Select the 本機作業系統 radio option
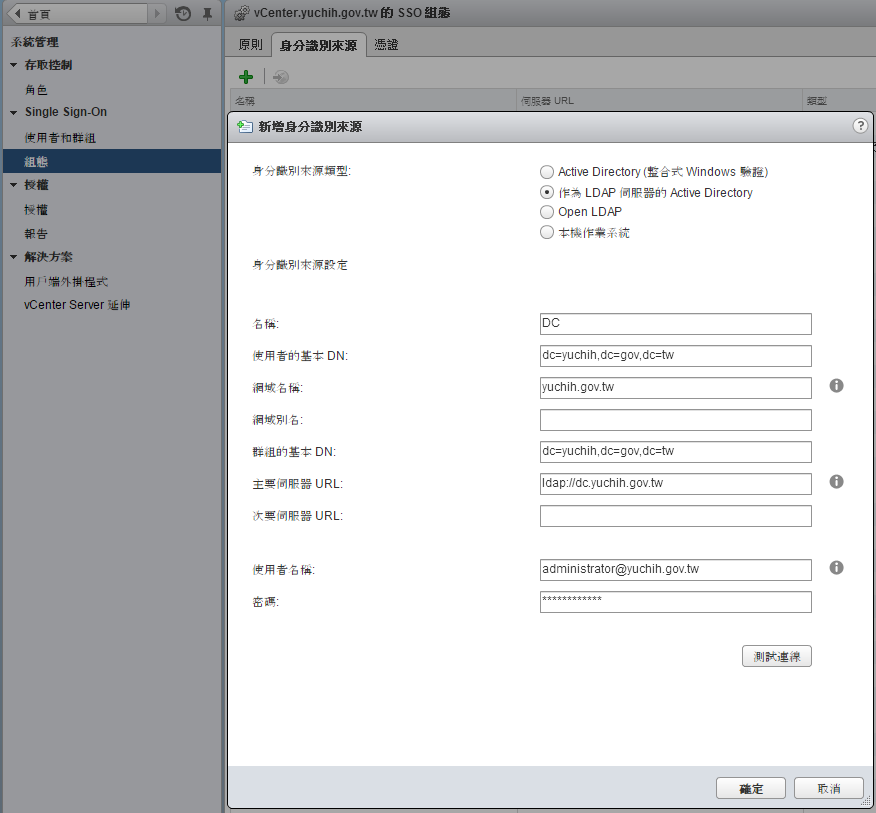 547,232
